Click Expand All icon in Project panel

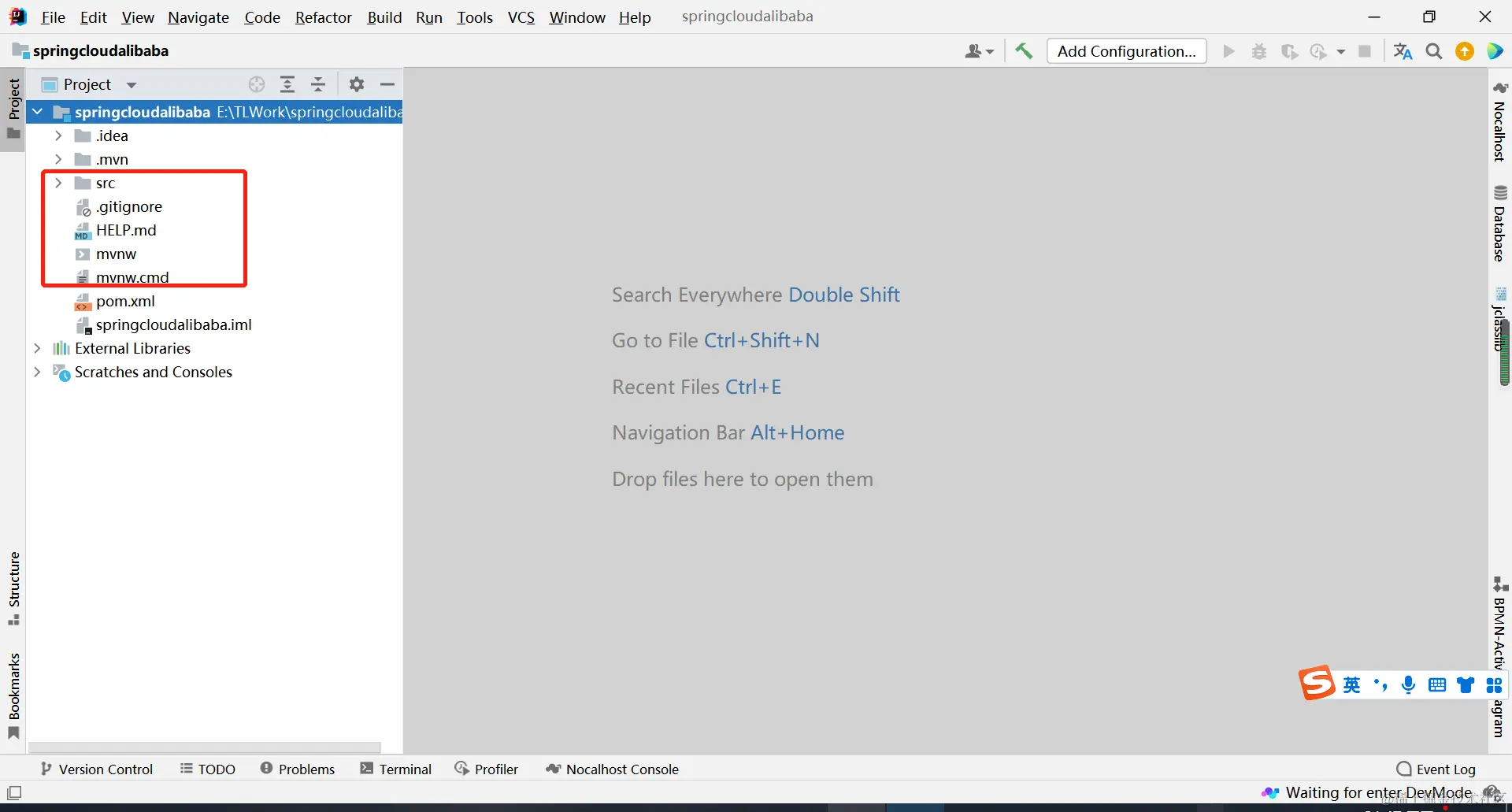[287, 84]
